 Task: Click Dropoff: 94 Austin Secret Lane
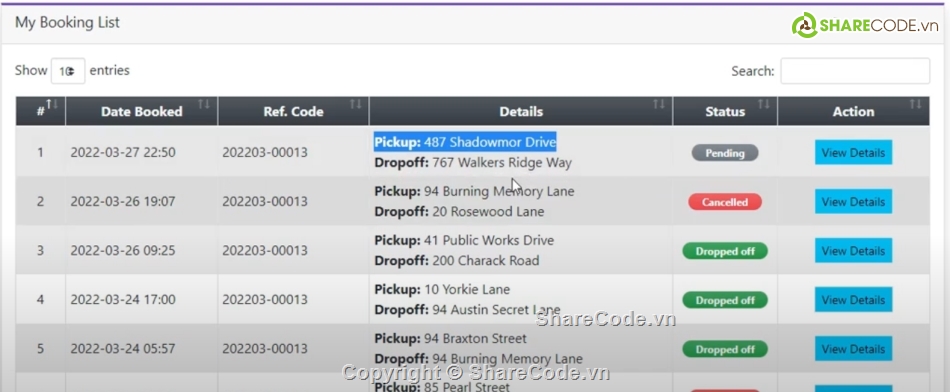point(467,310)
